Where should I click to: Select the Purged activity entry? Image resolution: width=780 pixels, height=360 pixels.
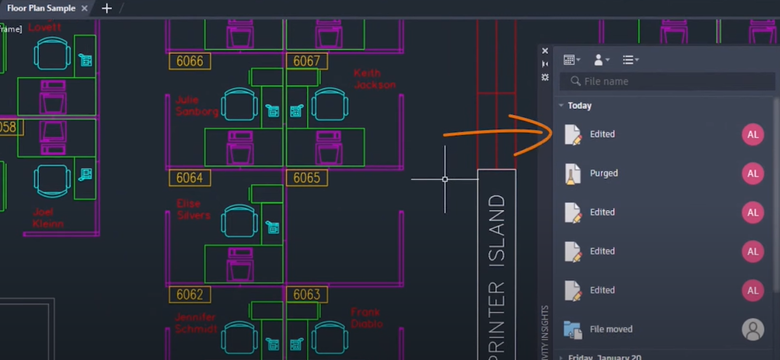664,174
